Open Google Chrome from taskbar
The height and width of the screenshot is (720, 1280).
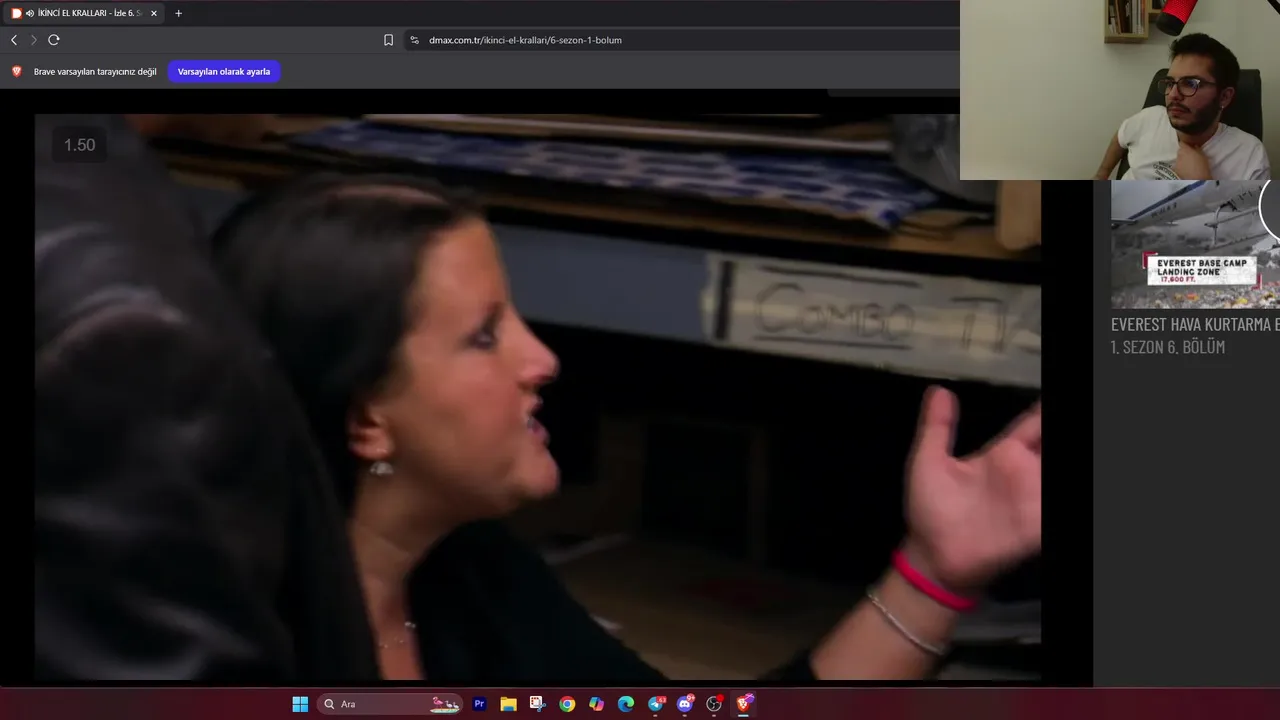point(567,704)
